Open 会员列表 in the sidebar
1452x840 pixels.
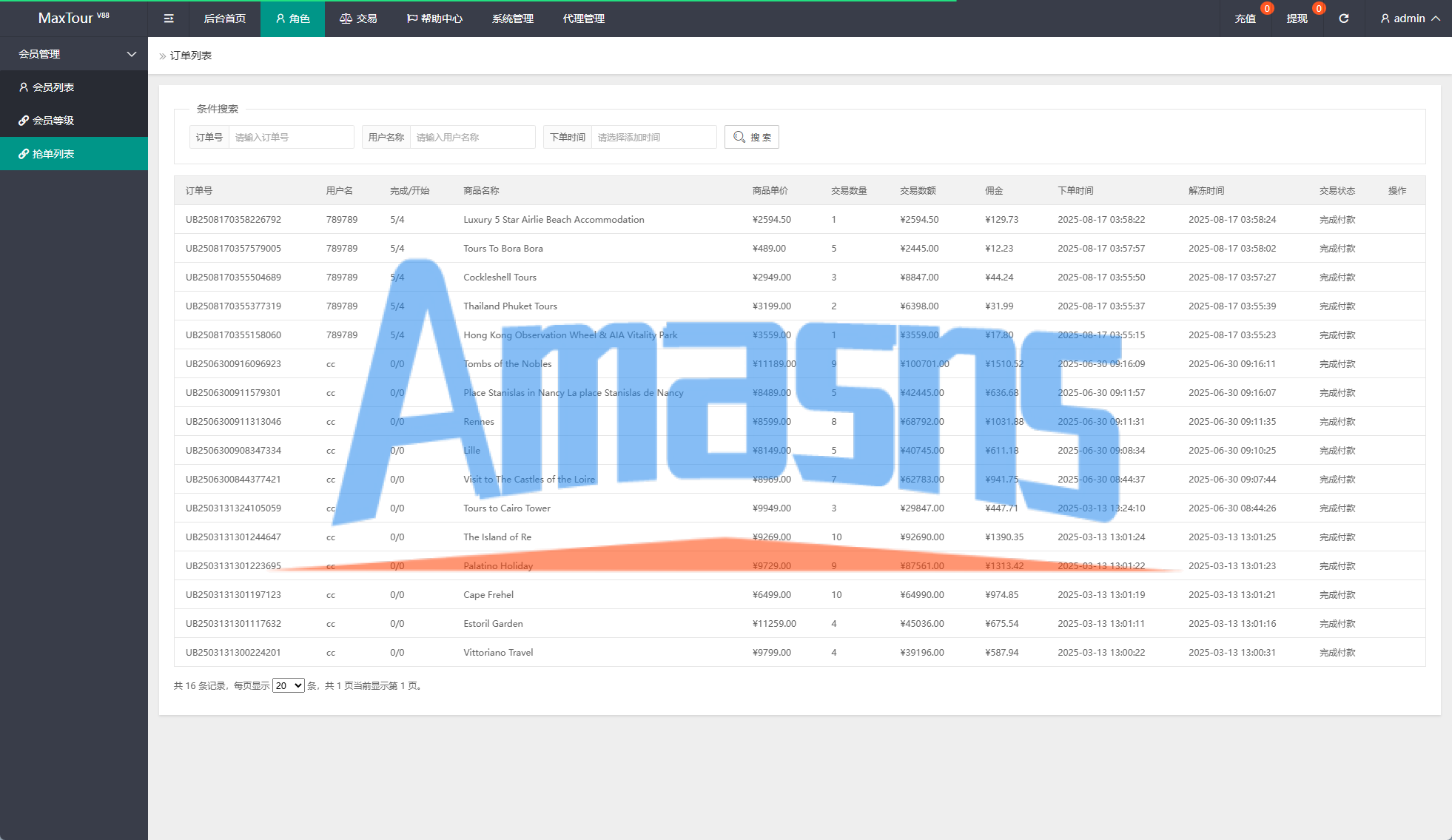coord(53,87)
